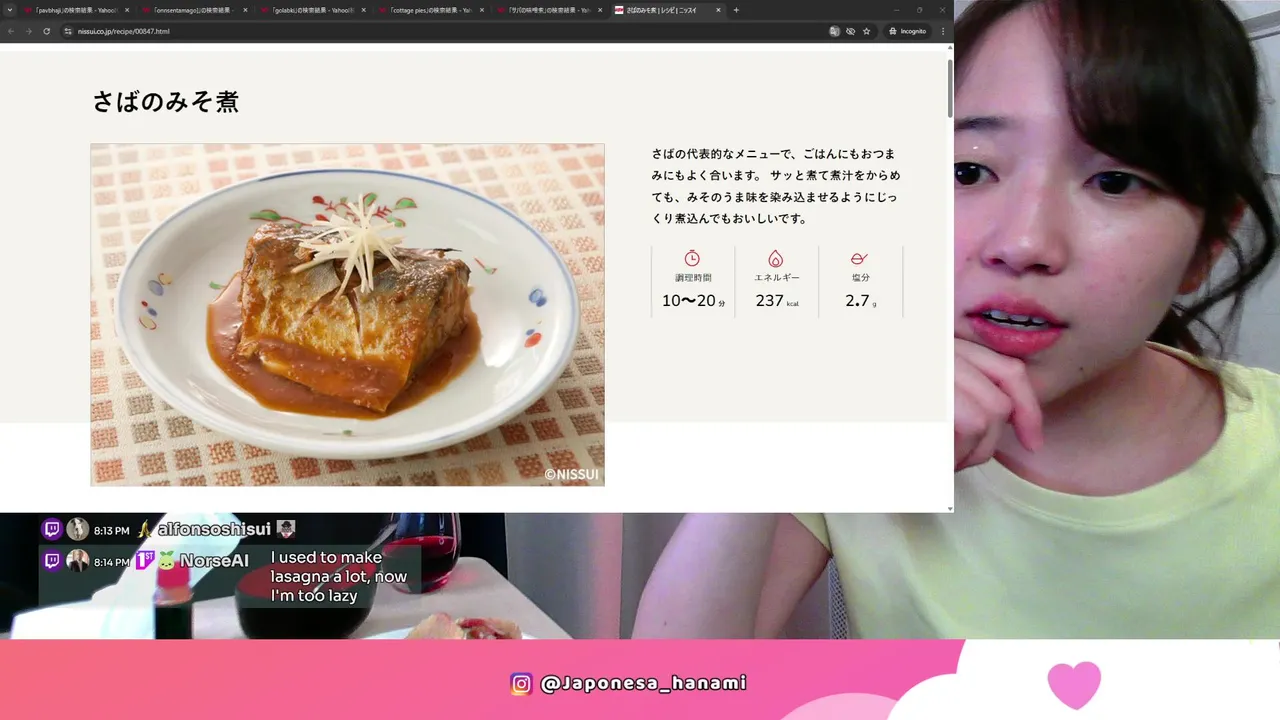Screen dimensions: 1280x720
Task: Close the 'サバの味噌煮' search tab
Action: coord(600,10)
